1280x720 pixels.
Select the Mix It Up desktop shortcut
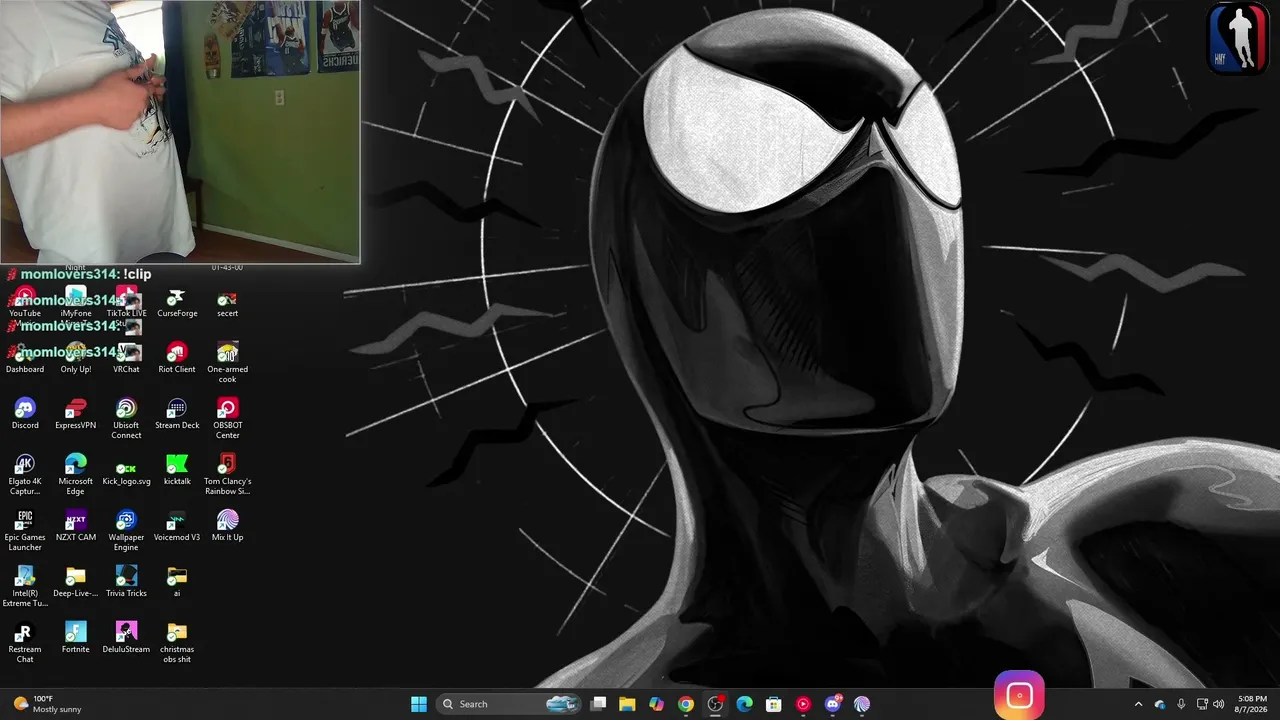[227, 527]
